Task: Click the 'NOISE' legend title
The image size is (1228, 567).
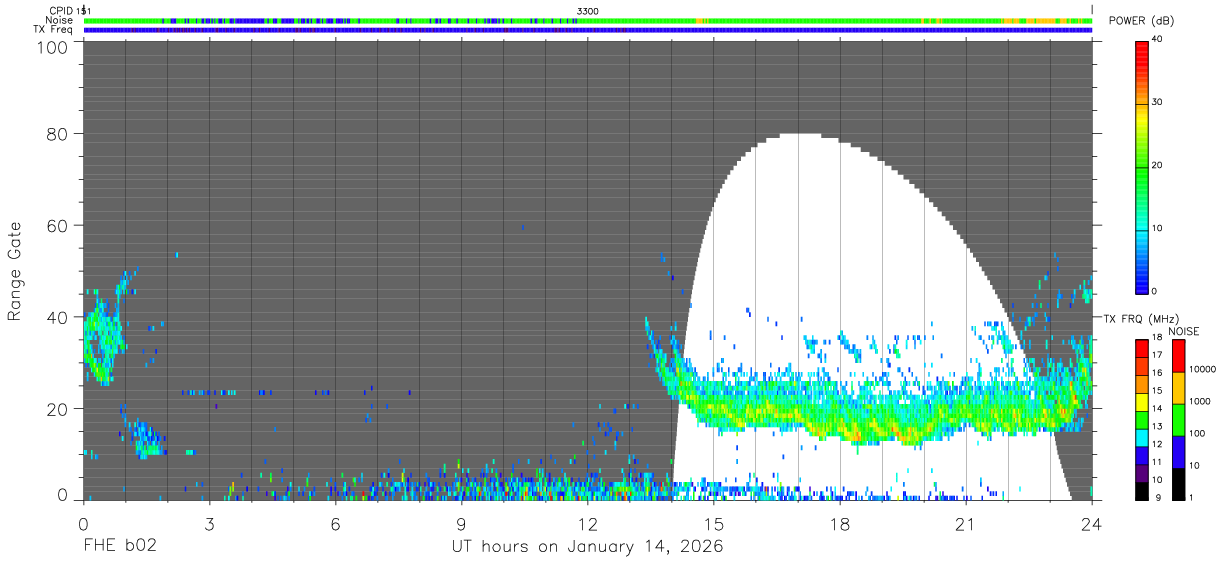Action: pyautogui.click(x=1184, y=331)
